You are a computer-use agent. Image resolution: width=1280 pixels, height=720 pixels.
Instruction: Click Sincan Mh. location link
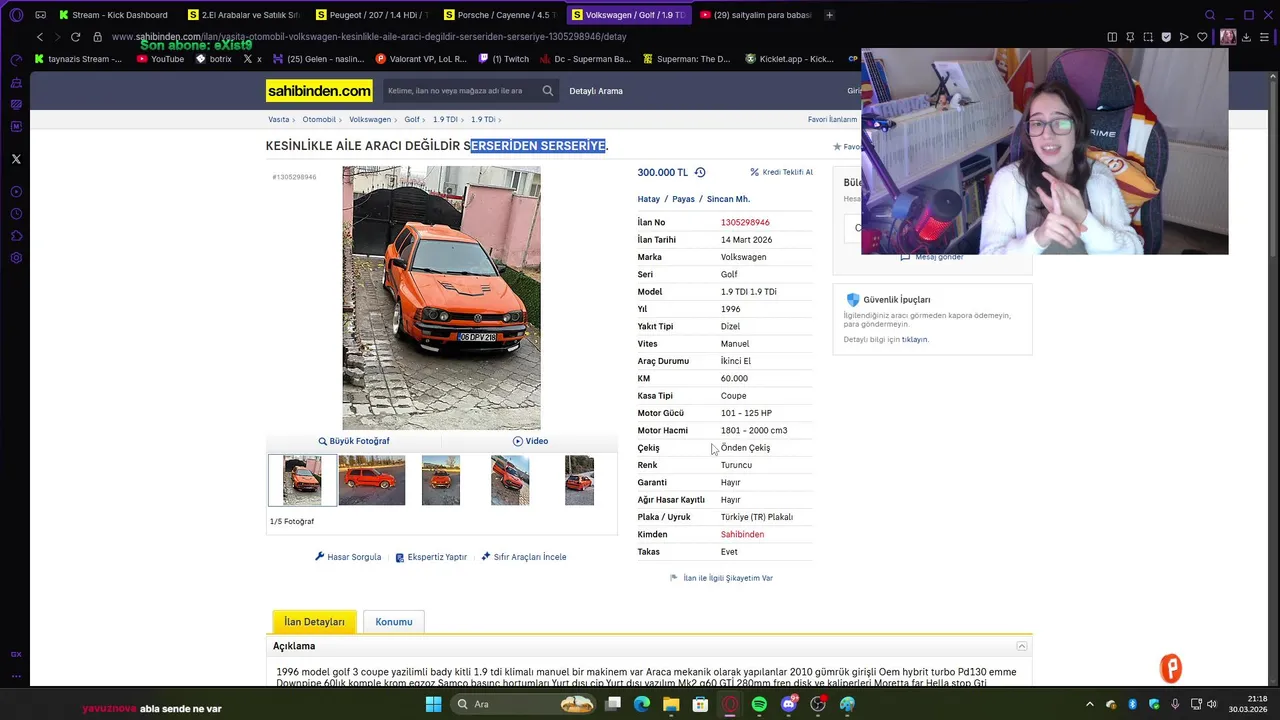point(728,199)
